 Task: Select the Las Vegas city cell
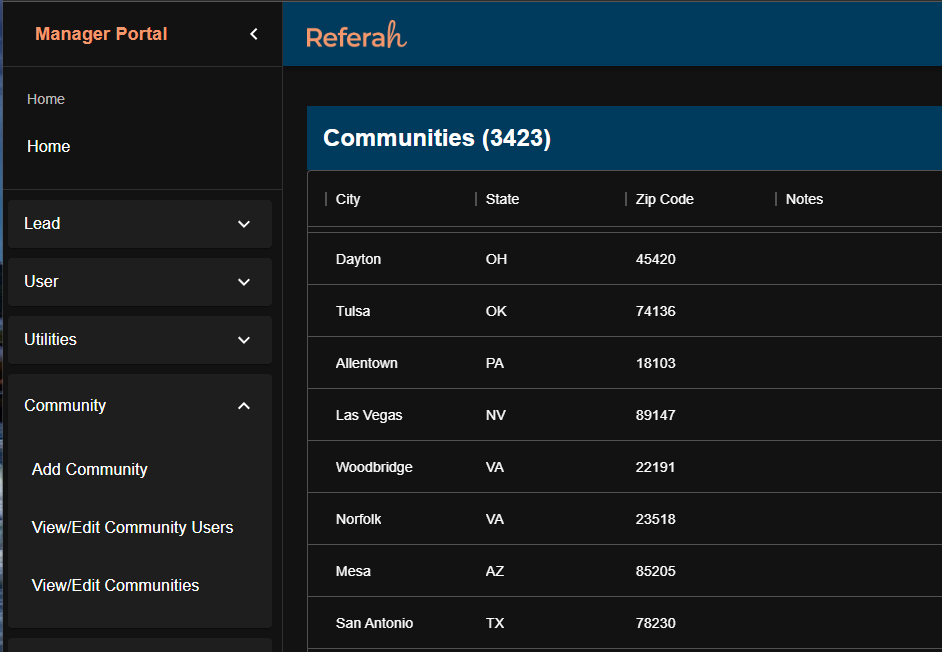(x=369, y=415)
